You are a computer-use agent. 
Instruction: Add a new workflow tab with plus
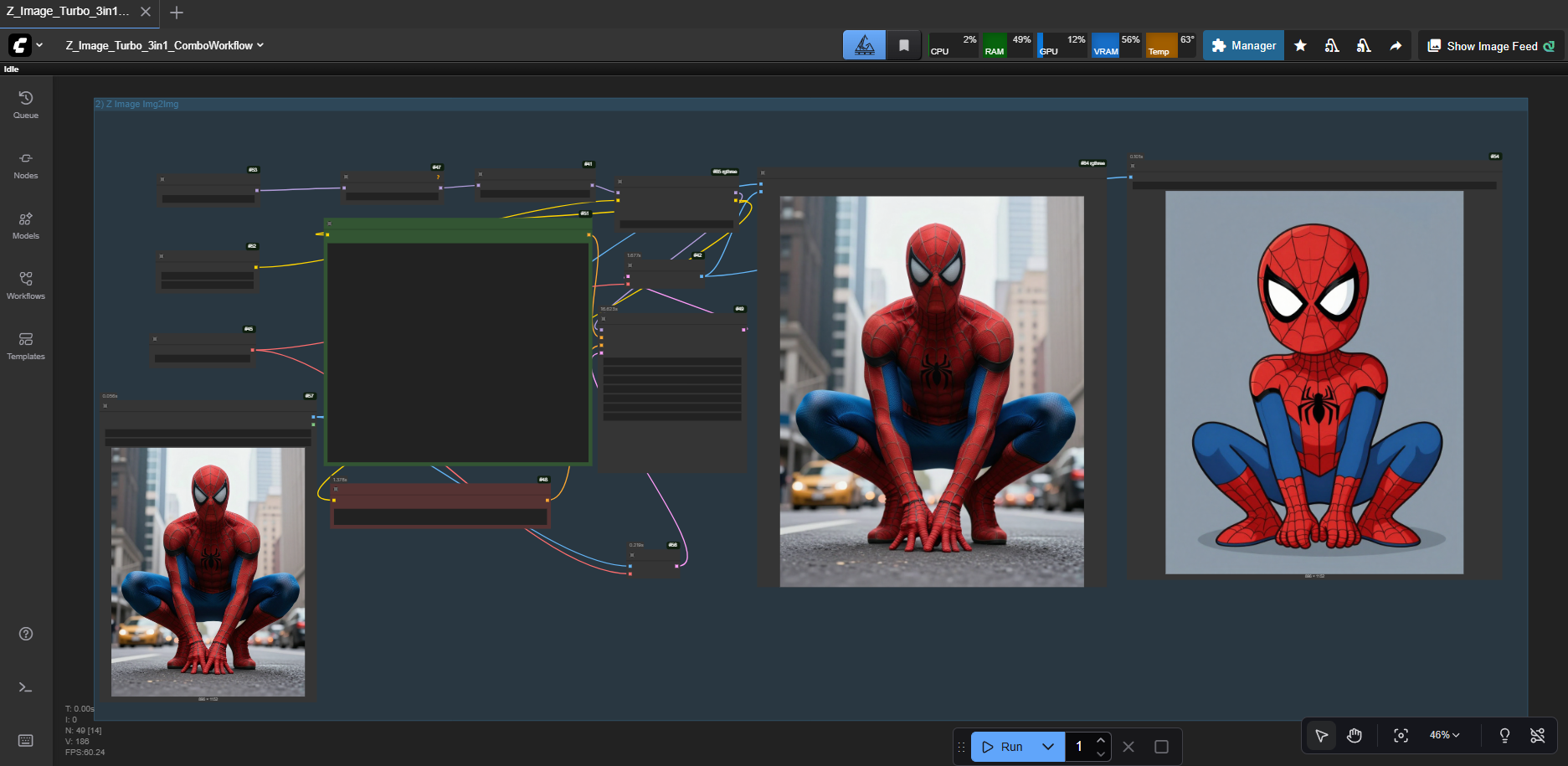coord(177,13)
